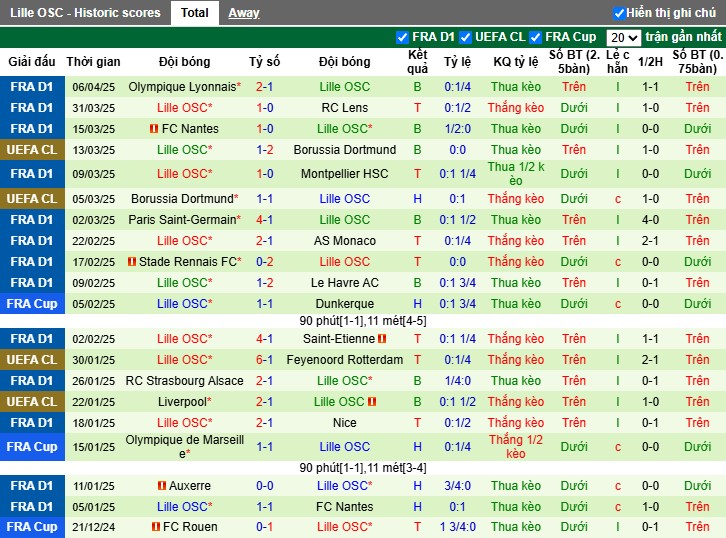Select odds 1 3/4:0 in FC Rouen row
This screenshot has height=538, width=726.
click(x=457, y=527)
